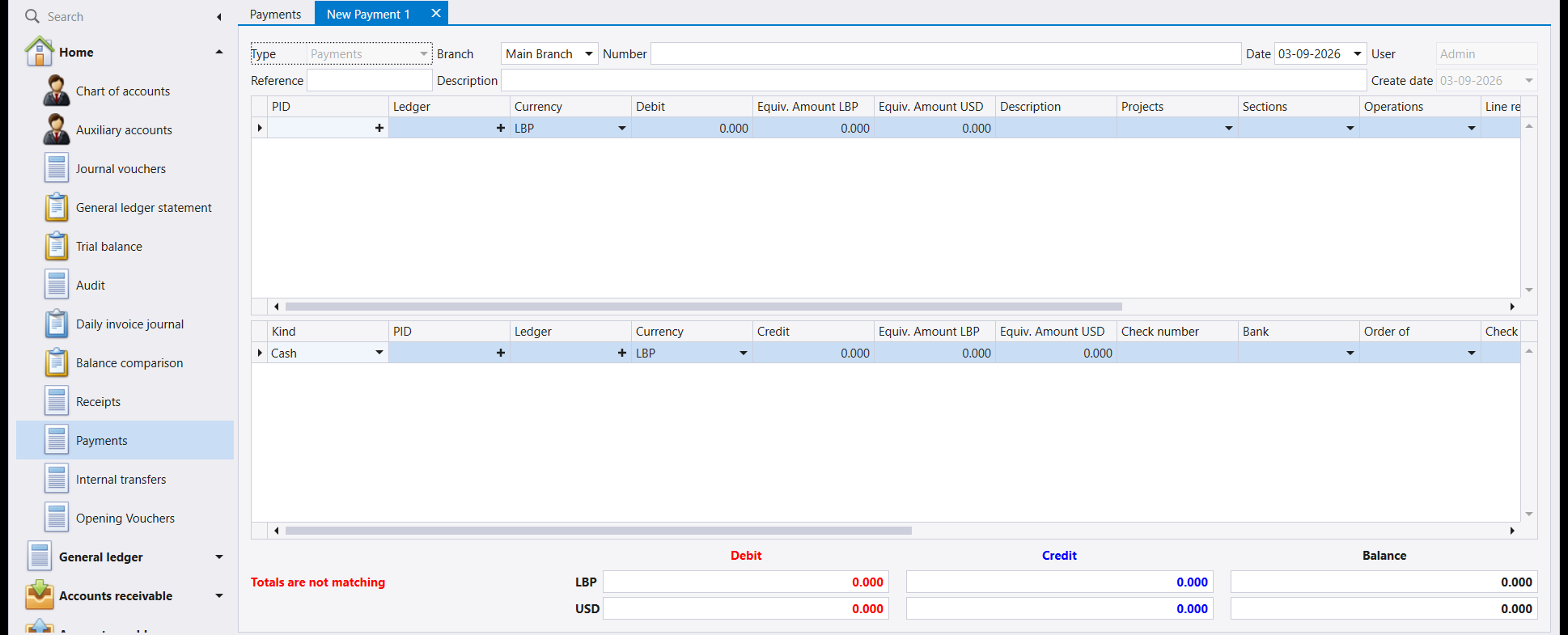Image resolution: width=1568 pixels, height=635 pixels.
Task: Click the header Description input field
Action: pos(934,80)
